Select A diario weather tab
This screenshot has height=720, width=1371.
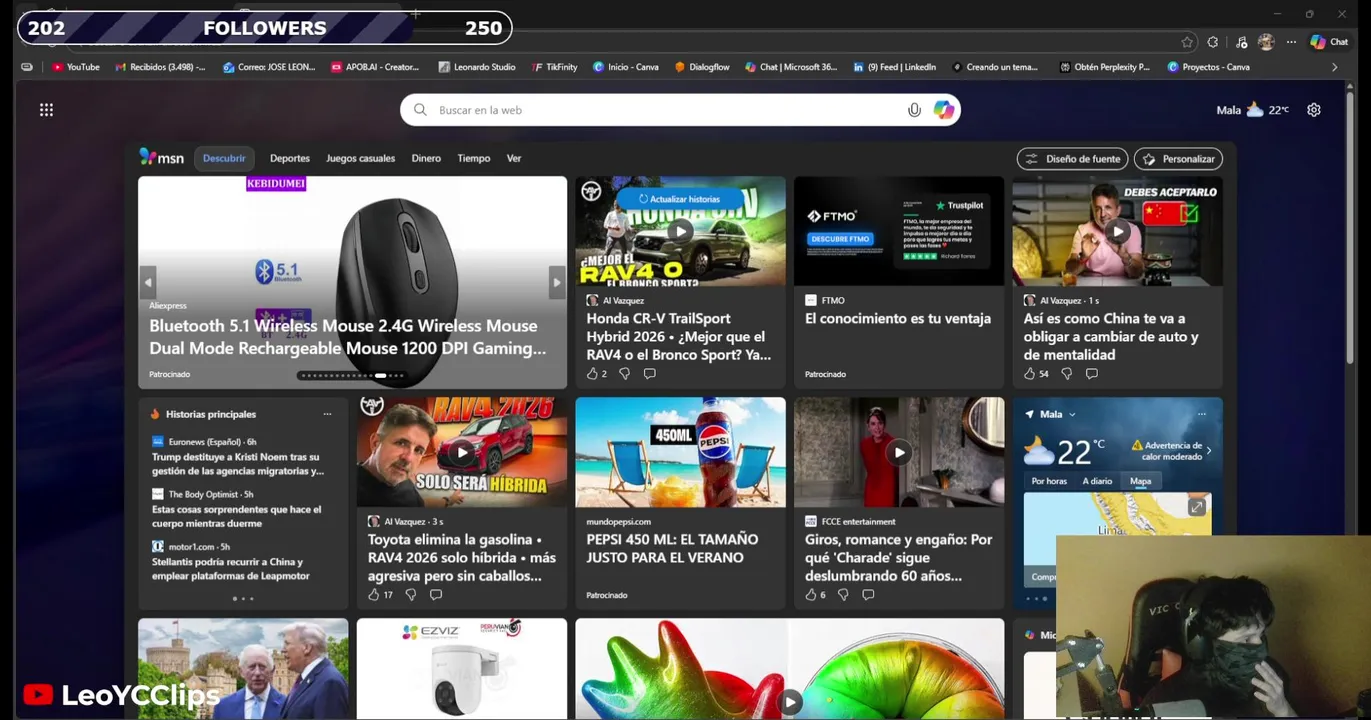pyautogui.click(x=1097, y=481)
